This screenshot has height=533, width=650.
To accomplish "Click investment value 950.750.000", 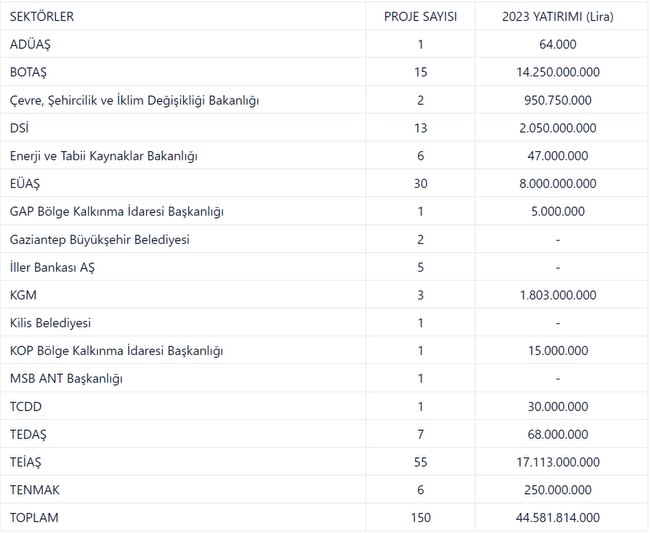I will pos(558,100).
